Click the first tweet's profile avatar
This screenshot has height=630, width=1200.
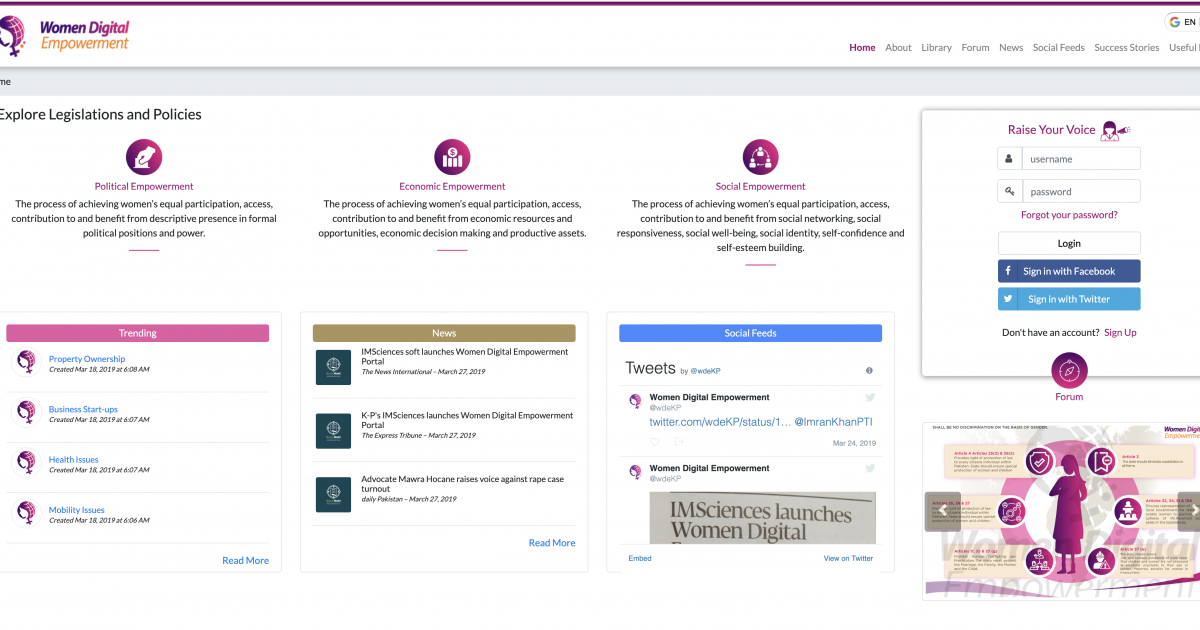pos(635,401)
